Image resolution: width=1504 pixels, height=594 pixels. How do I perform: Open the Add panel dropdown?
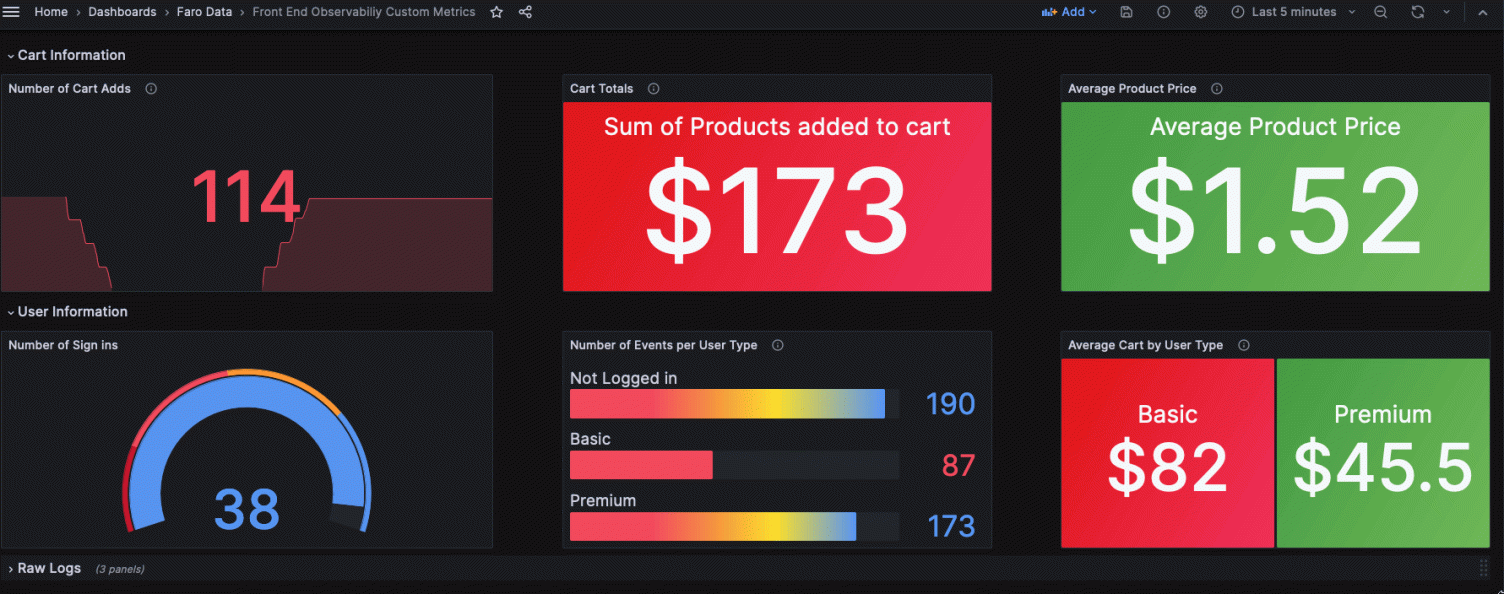coord(1069,11)
